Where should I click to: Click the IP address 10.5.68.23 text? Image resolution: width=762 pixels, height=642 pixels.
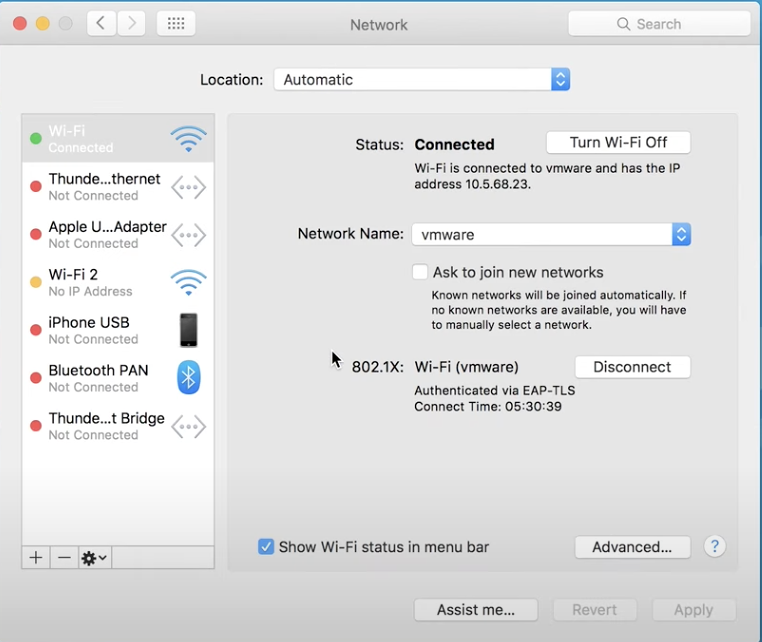pyautogui.click(x=498, y=184)
